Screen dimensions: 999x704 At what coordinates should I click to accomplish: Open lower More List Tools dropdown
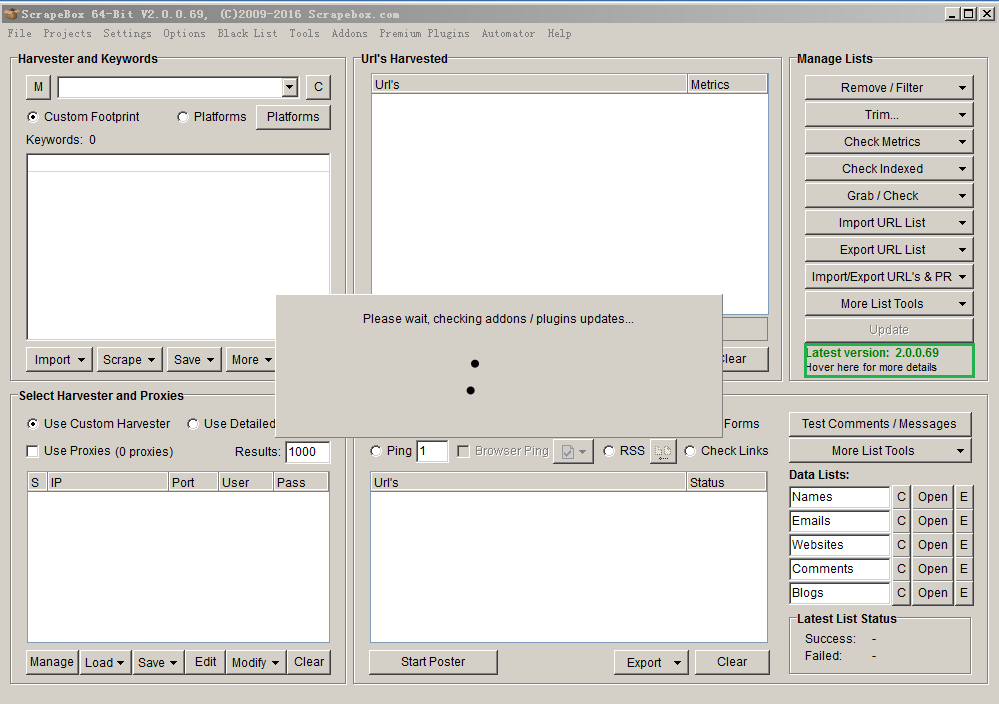click(x=879, y=450)
